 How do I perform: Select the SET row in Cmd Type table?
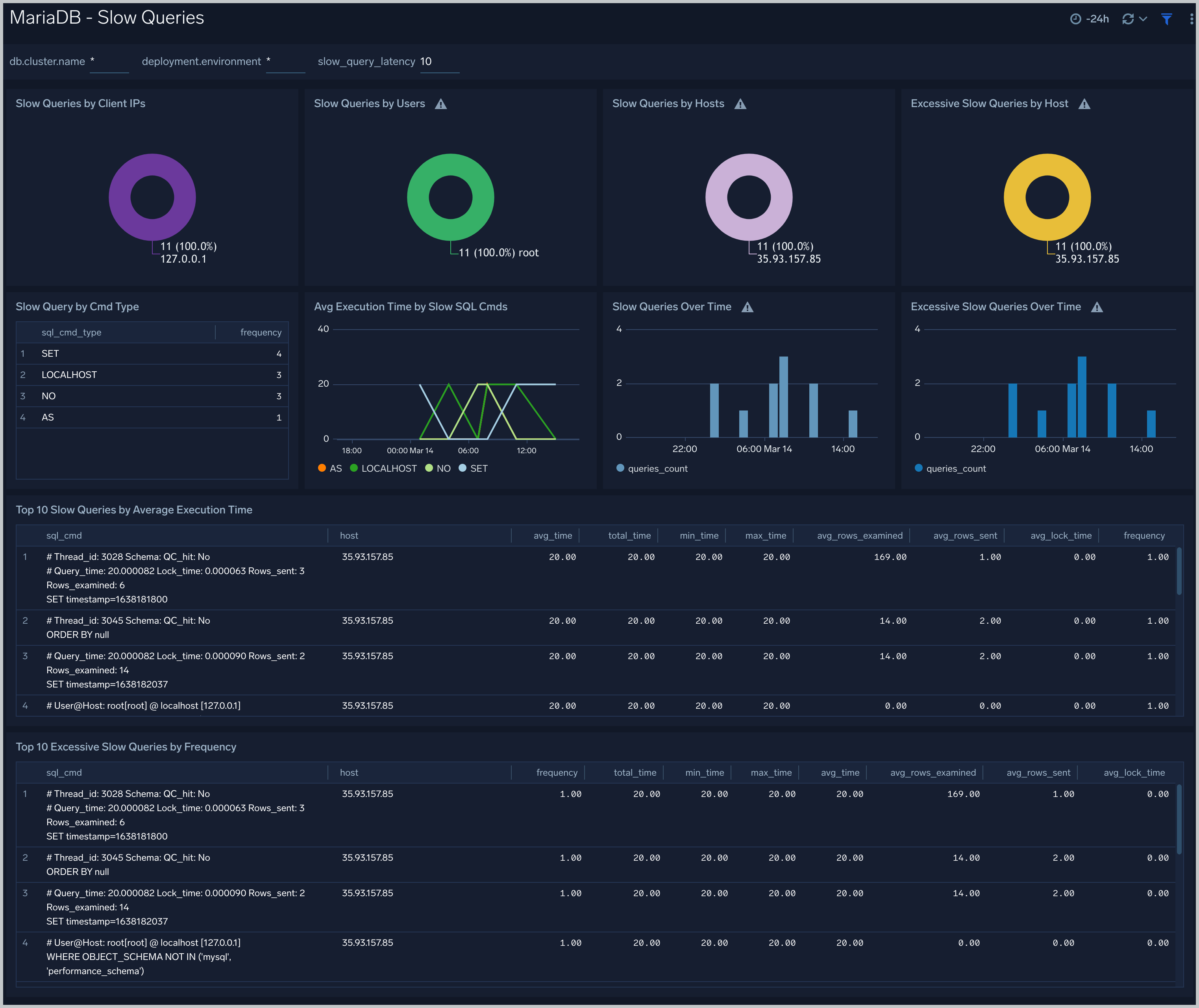coord(152,354)
